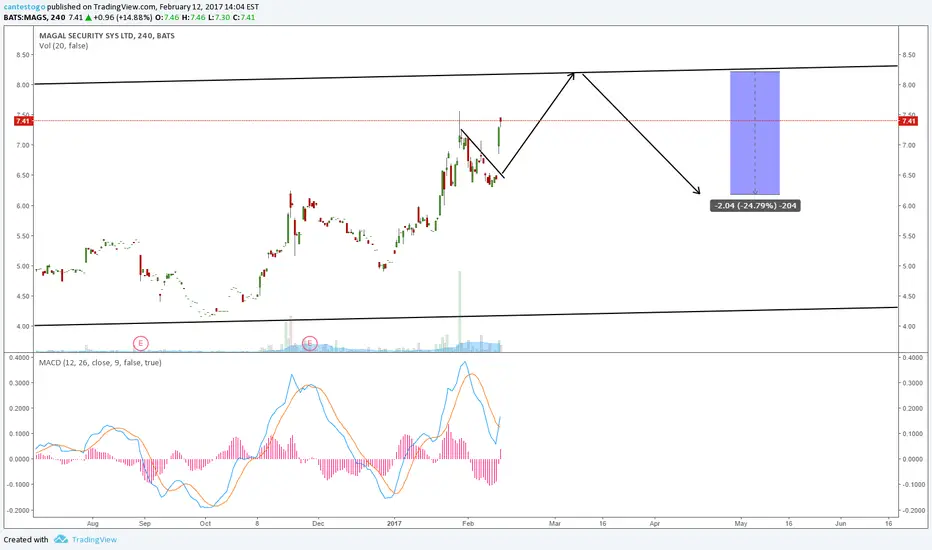Click the +0.96 (+14.88%) change value

coord(123,17)
